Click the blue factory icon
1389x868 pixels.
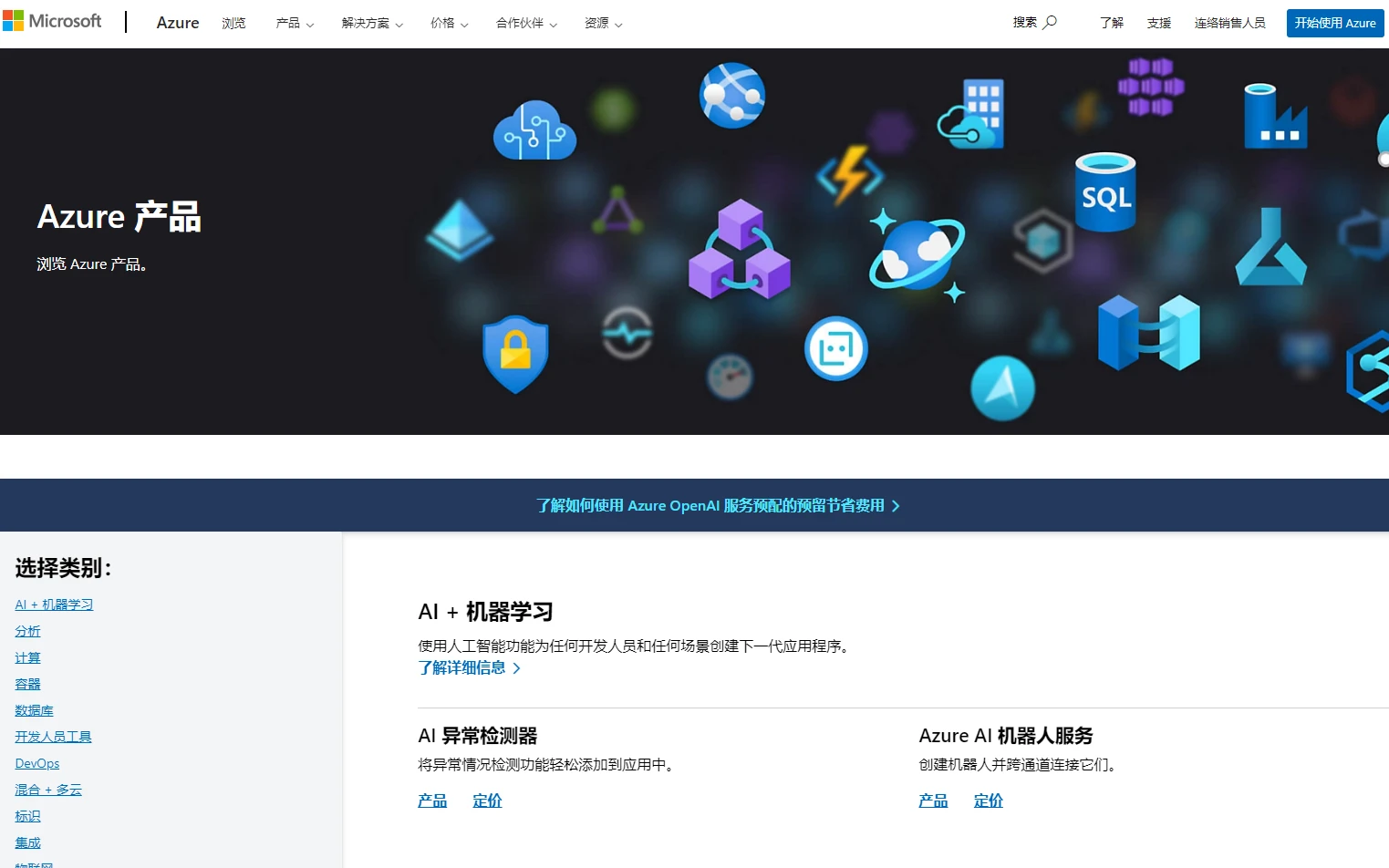pyautogui.click(x=1274, y=117)
